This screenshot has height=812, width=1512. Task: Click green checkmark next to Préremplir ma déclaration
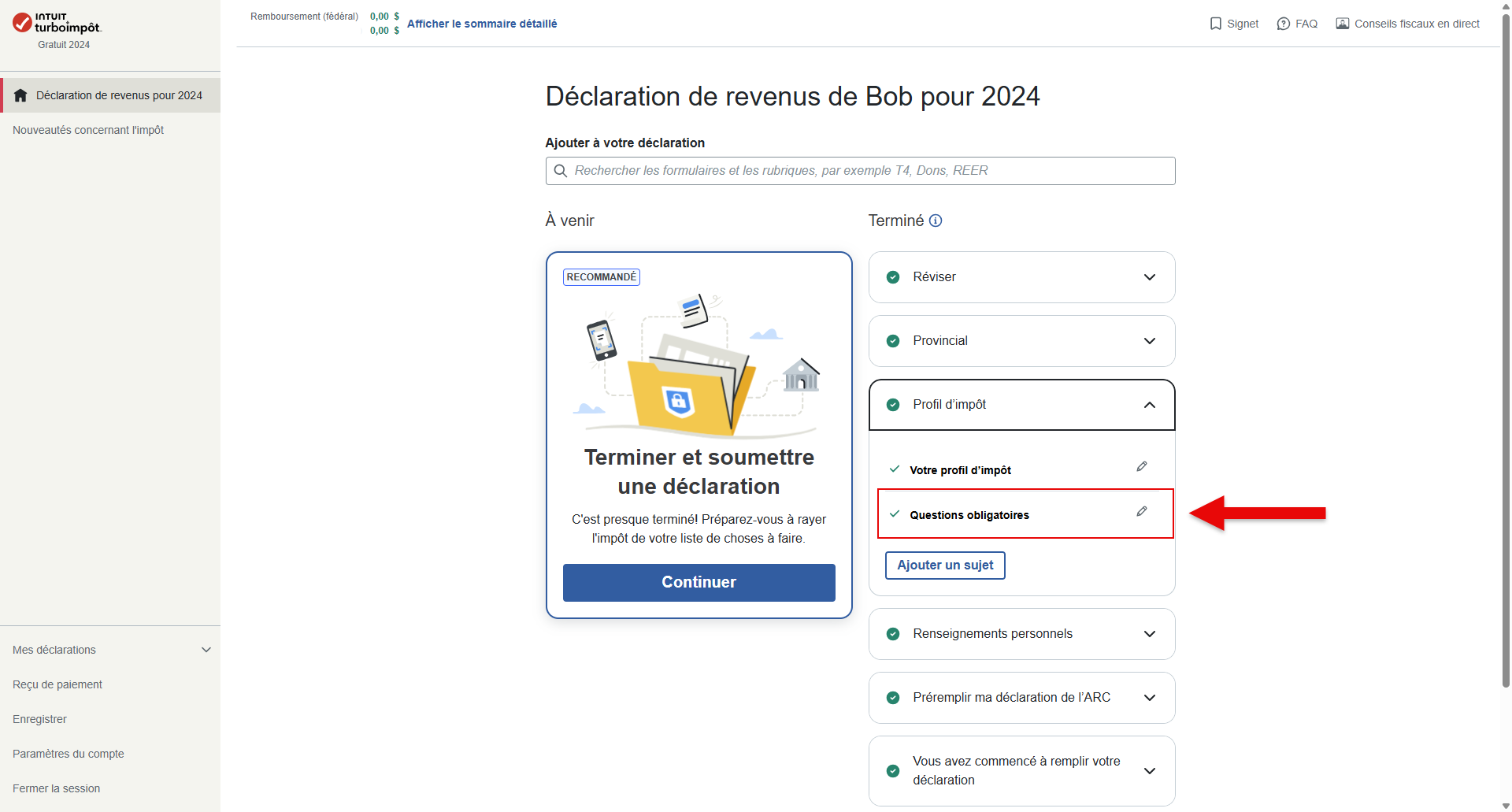(893, 698)
